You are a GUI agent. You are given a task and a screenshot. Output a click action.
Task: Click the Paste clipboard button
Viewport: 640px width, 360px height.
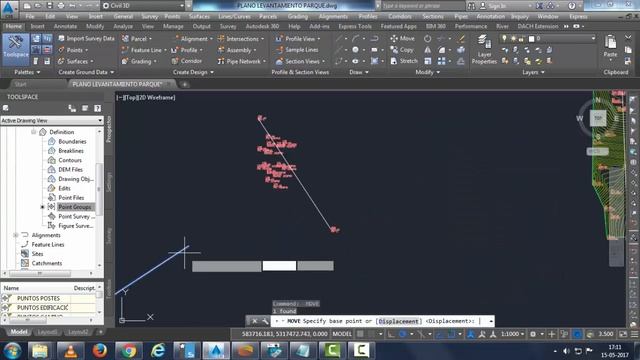point(610,47)
